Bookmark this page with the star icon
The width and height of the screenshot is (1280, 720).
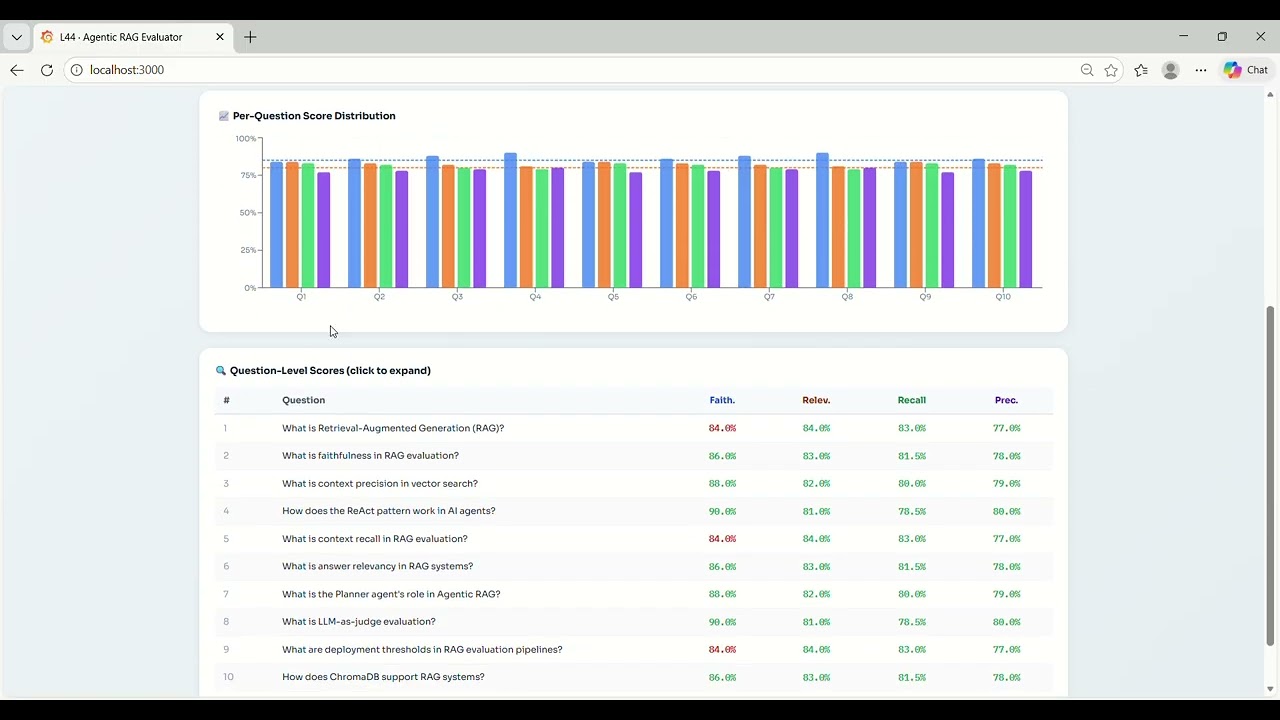pos(1112,70)
